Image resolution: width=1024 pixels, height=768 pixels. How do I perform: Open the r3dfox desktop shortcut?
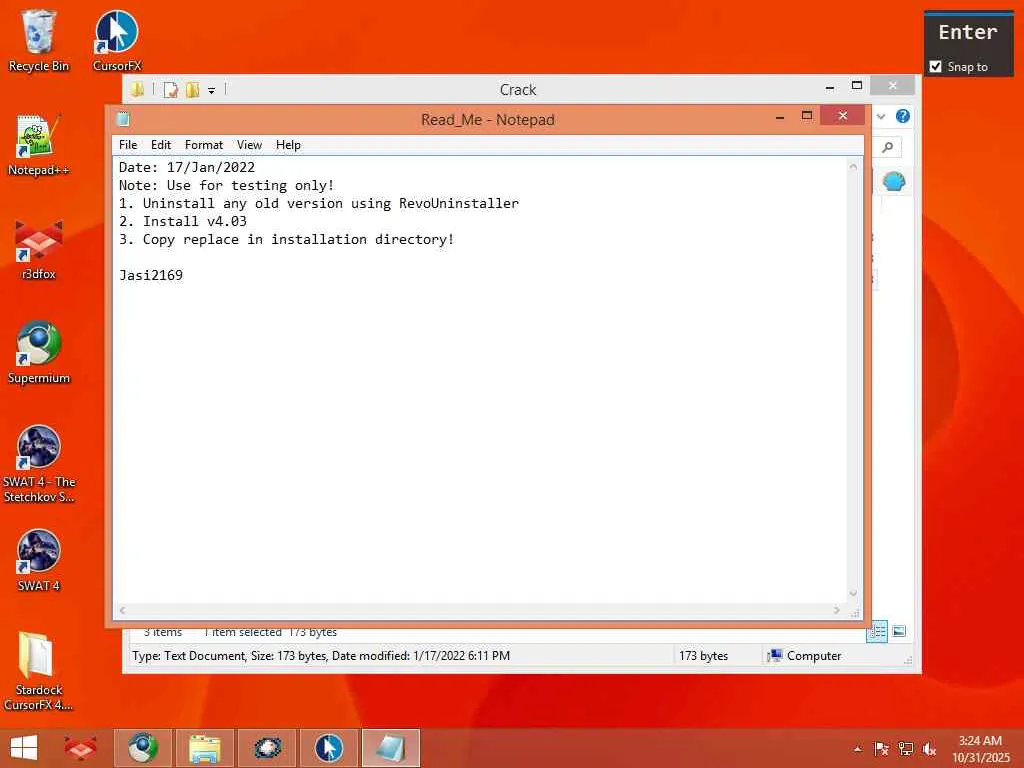click(38, 249)
